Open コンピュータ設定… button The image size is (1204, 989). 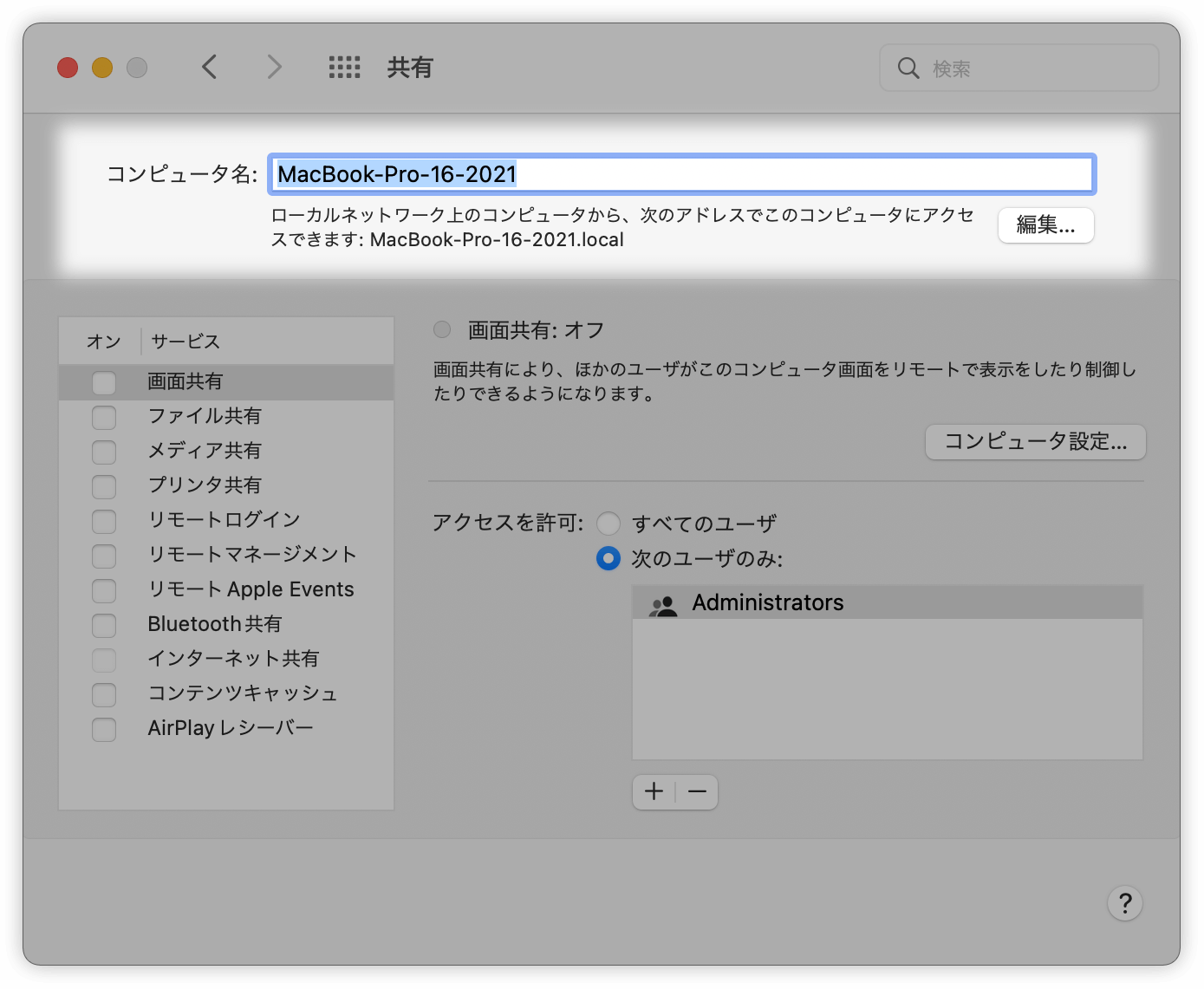point(1036,442)
